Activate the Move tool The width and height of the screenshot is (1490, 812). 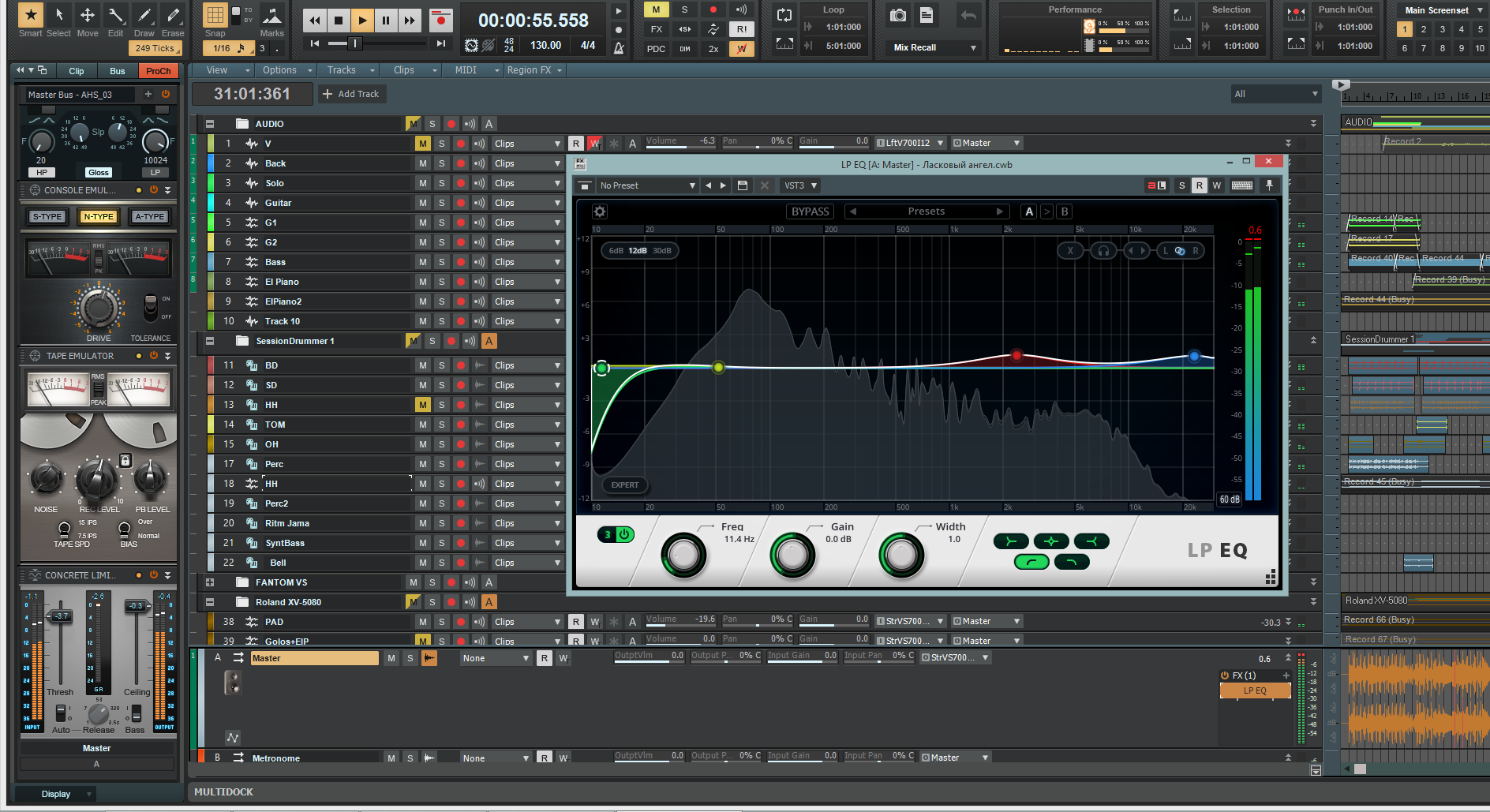point(88,15)
